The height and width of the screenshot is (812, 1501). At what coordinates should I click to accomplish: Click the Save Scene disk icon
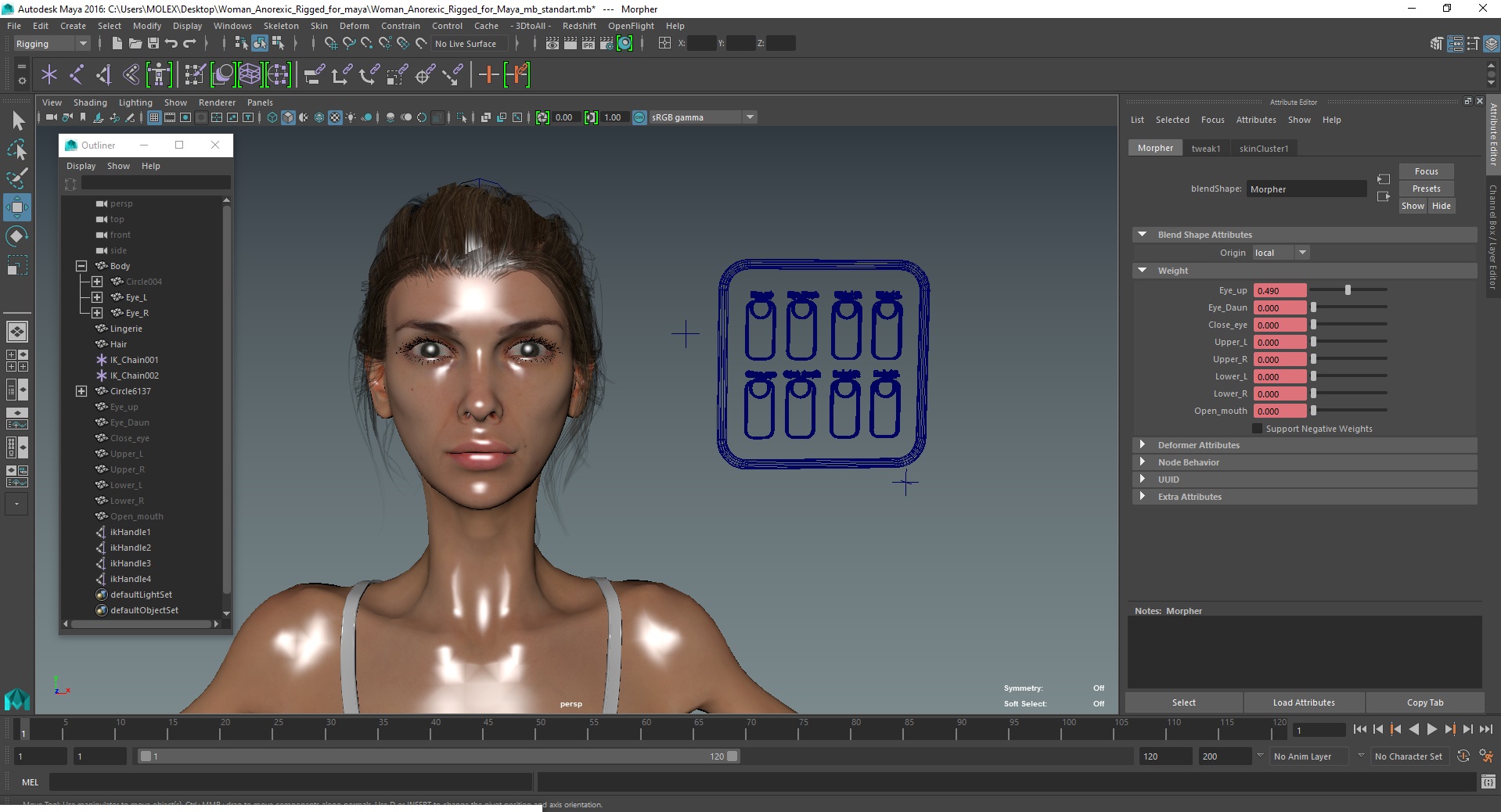(153, 43)
